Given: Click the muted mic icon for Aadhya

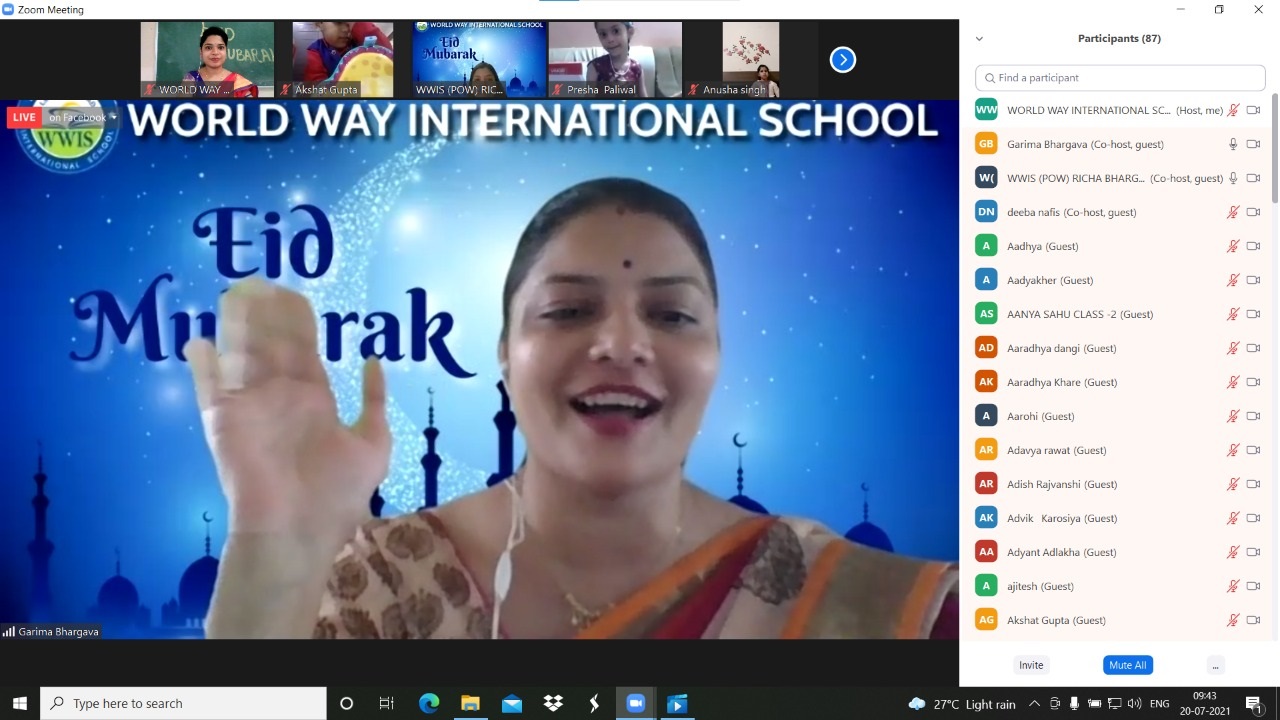Looking at the screenshot, I should [x=1233, y=246].
